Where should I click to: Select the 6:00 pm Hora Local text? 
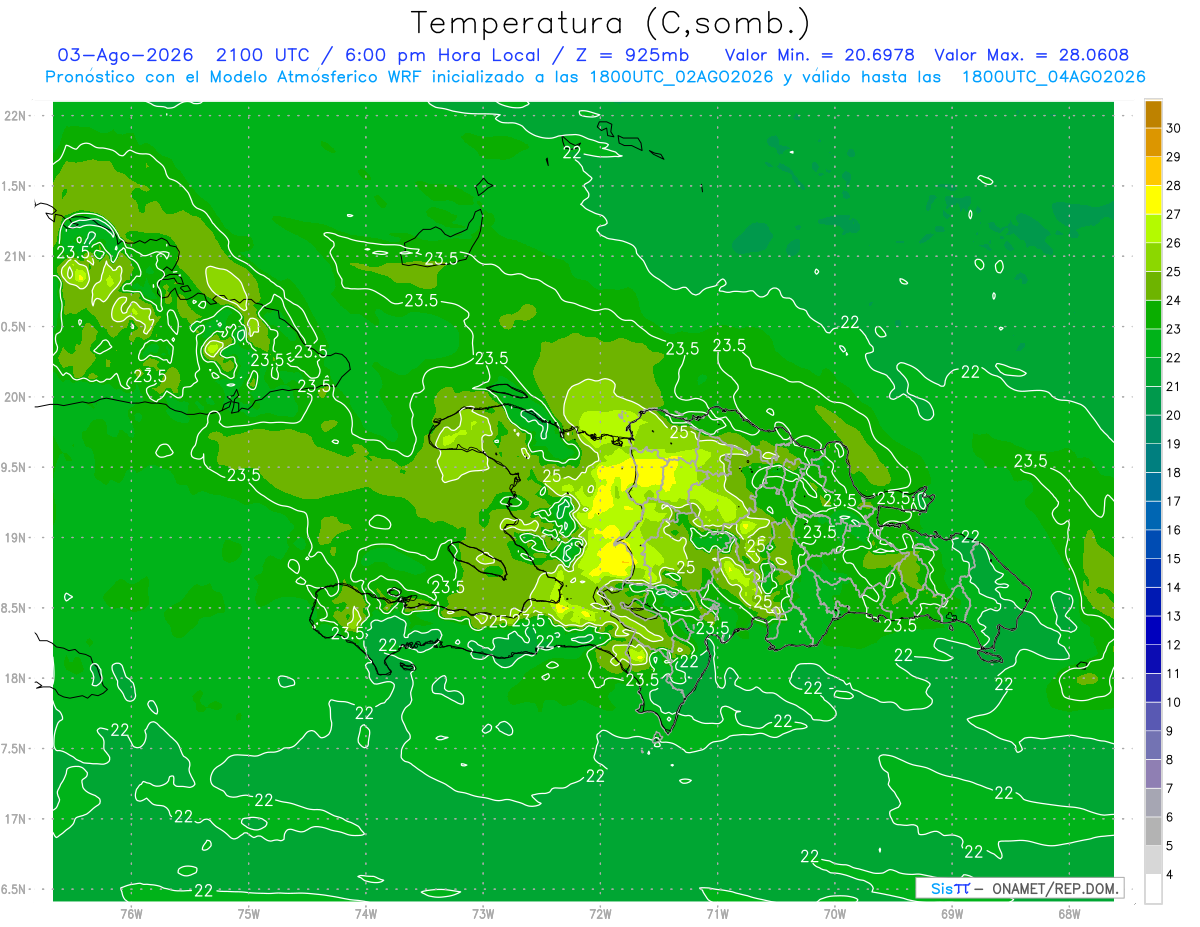point(442,55)
